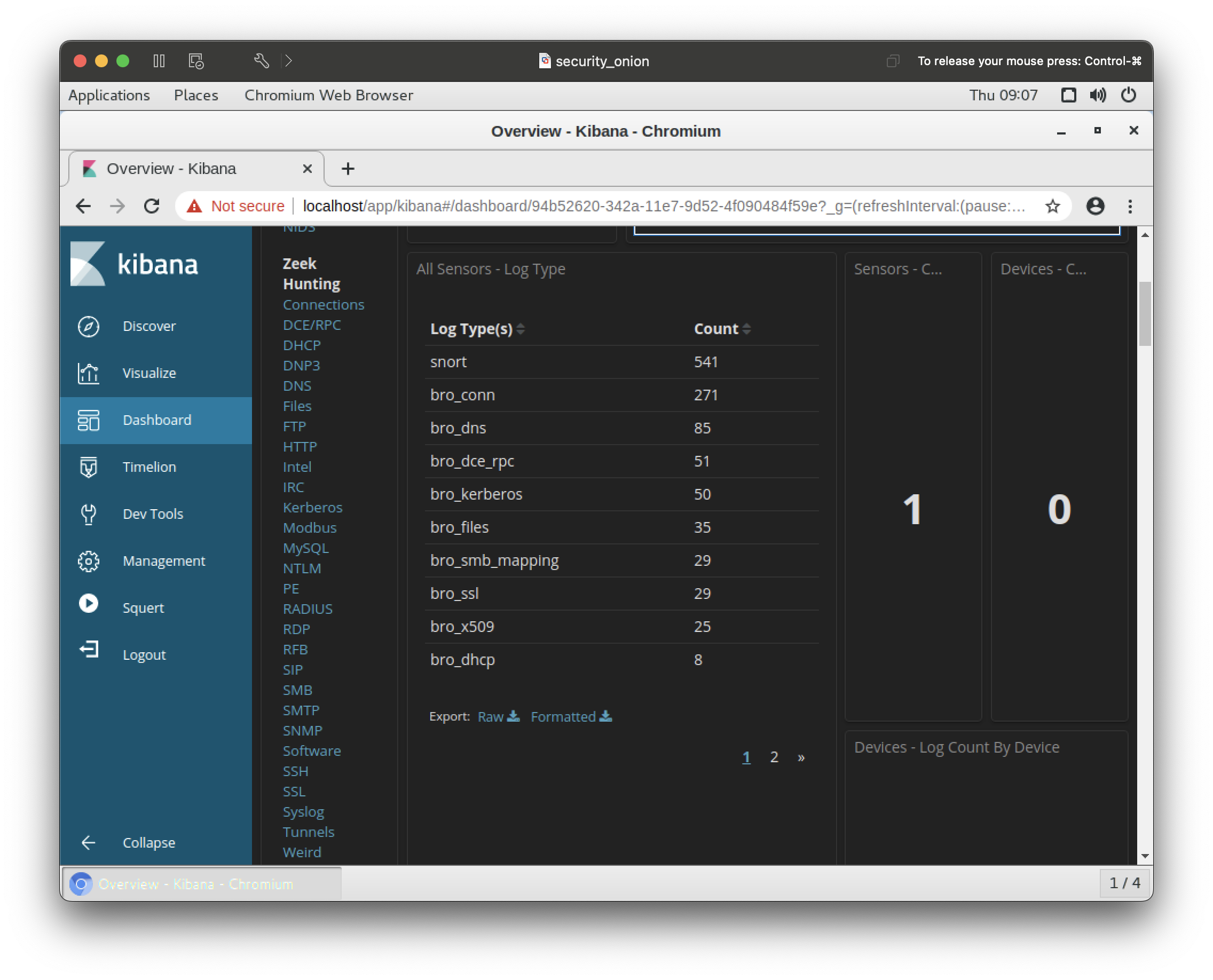Download Raw export arrow icon

pyautogui.click(x=513, y=716)
